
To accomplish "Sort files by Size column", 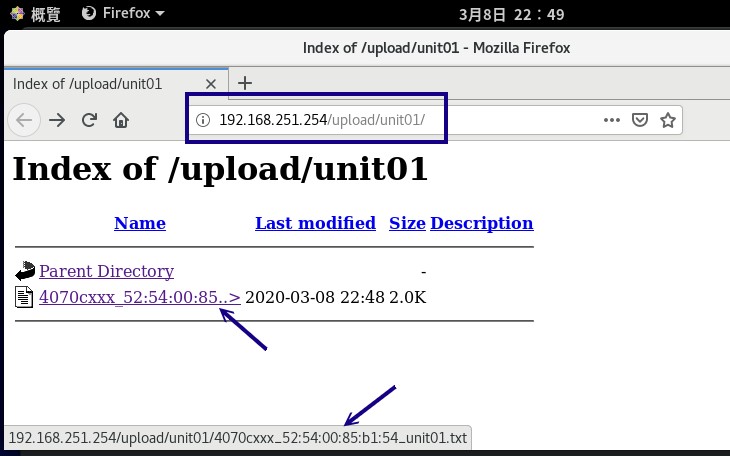I will pos(407,223).
